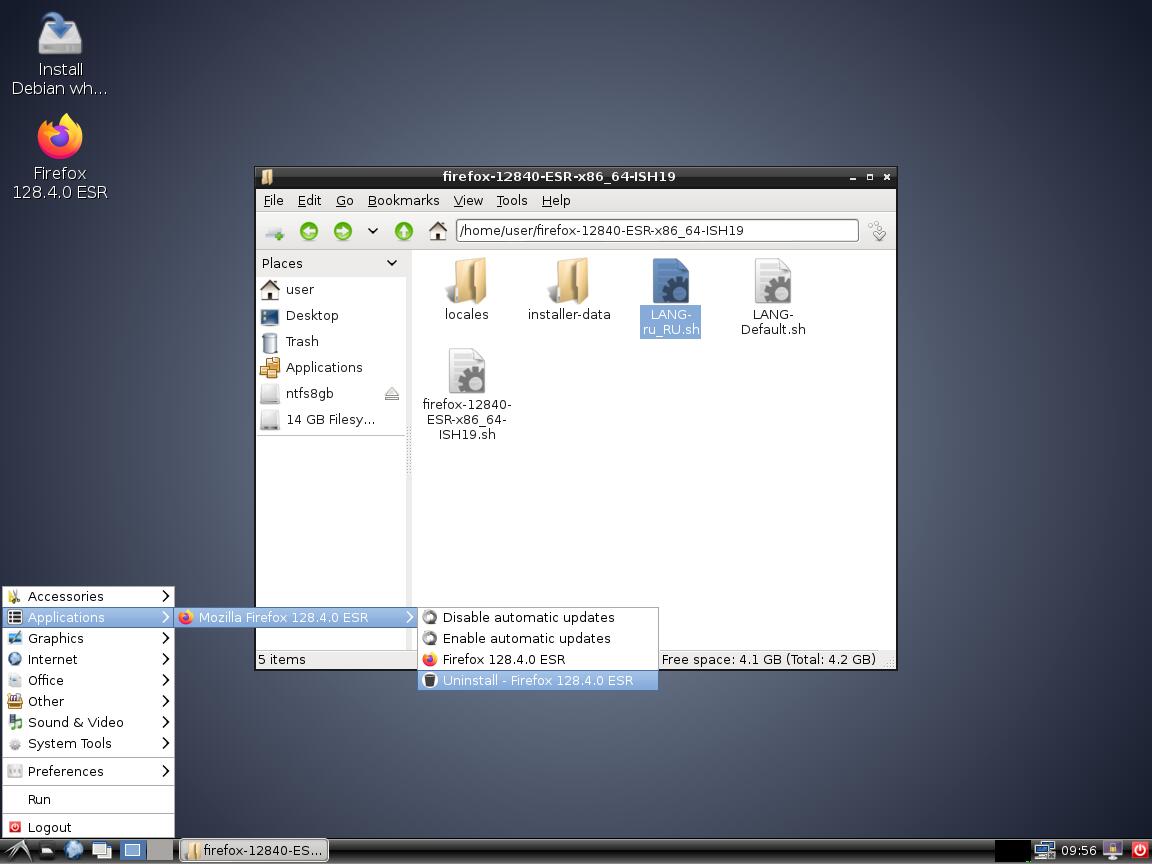The image size is (1152, 864).
Task: Select the installer-data folder
Action: [x=569, y=289]
